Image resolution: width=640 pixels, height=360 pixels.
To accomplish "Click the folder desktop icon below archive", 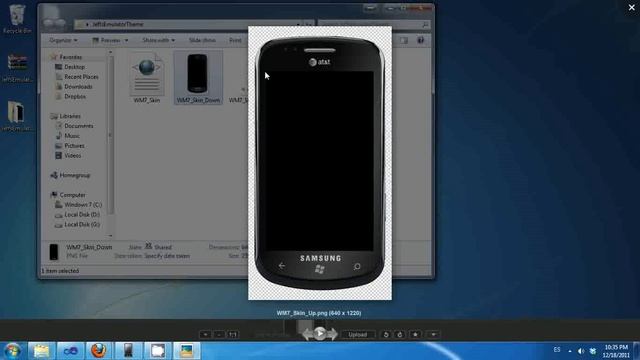I will [17, 116].
